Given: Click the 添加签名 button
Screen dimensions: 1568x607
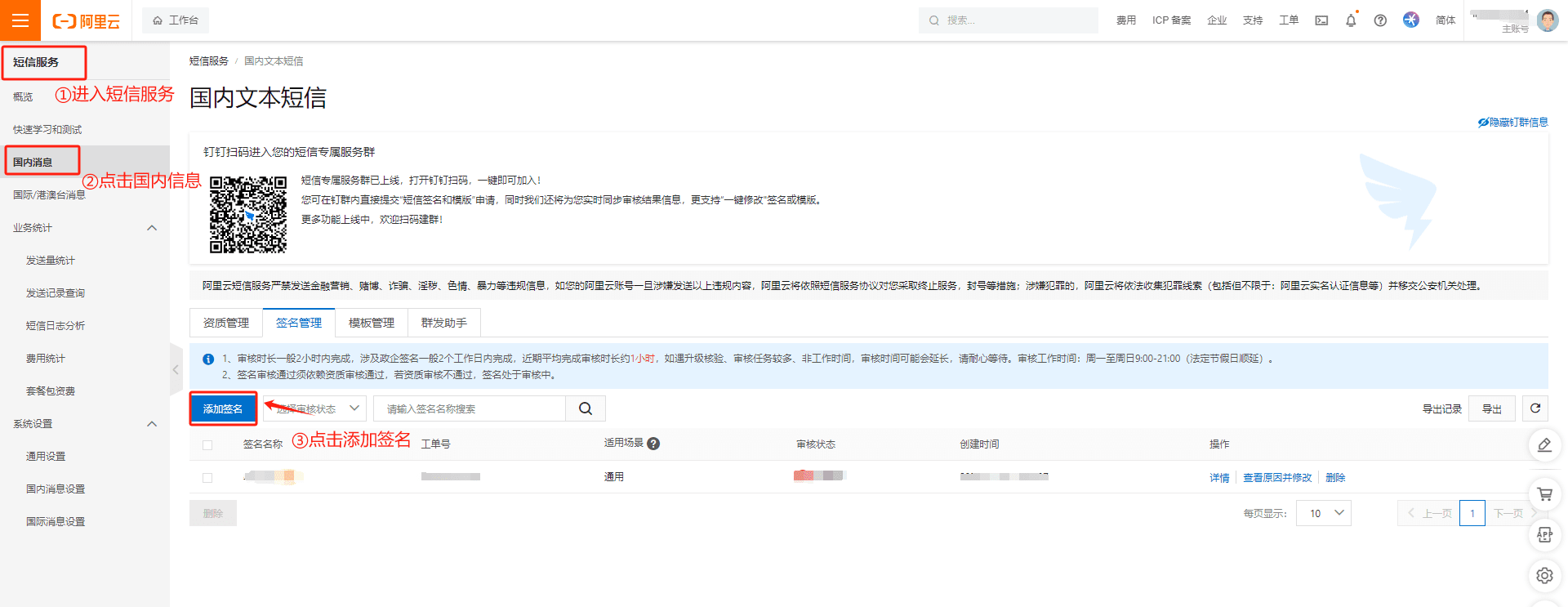Looking at the screenshot, I should [x=223, y=408].
